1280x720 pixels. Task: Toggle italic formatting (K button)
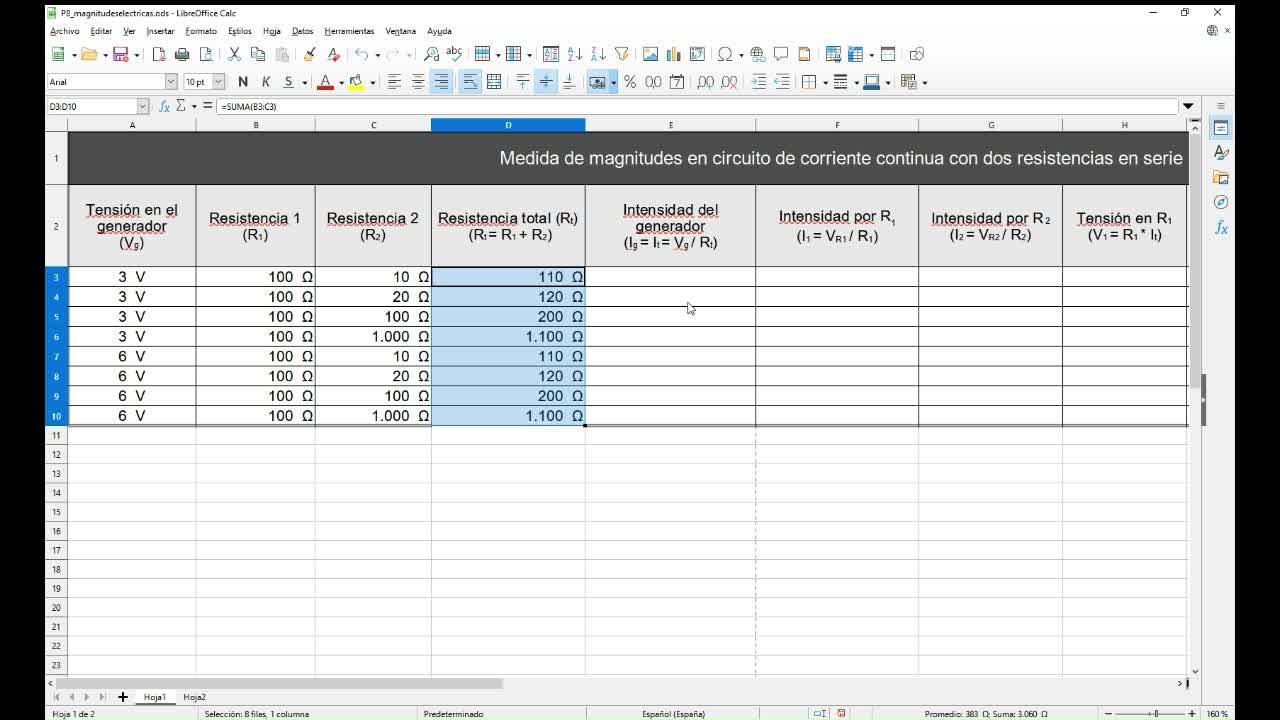266,82
